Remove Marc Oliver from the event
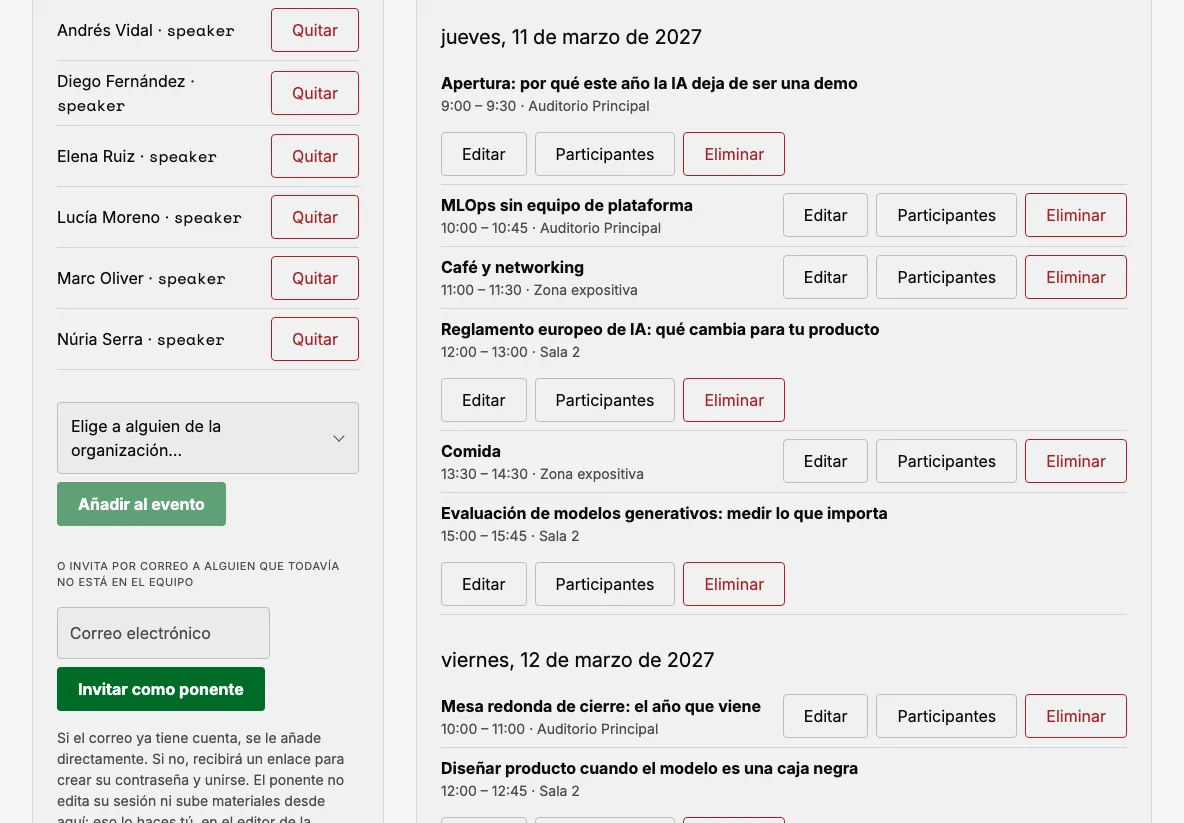Screen dimensions: 1184x823 (x=315, y=279)
